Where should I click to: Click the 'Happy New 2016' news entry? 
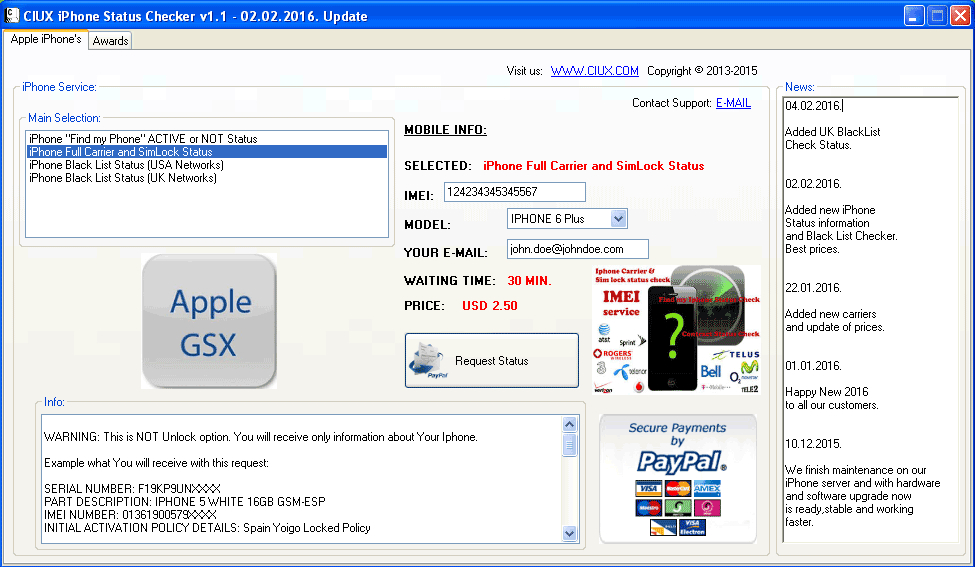(831, 399)
